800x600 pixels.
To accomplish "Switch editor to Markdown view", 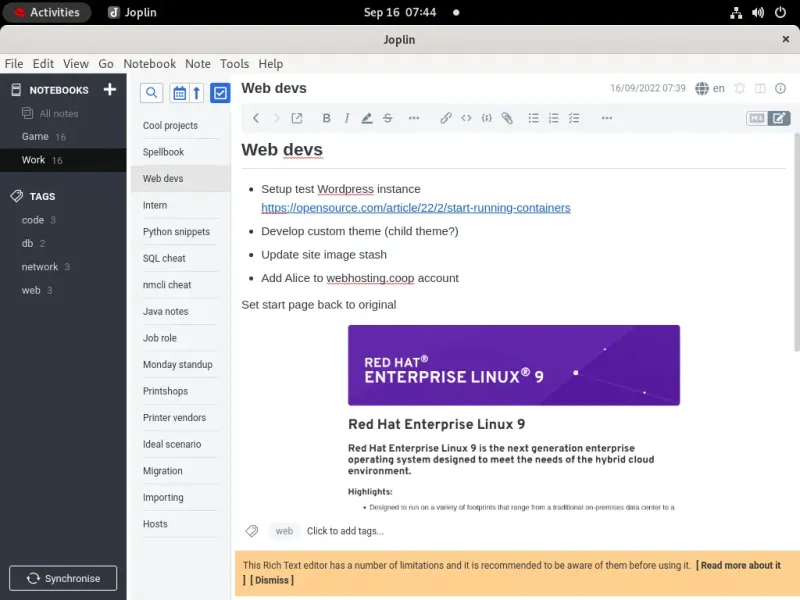I will [759, 118].
